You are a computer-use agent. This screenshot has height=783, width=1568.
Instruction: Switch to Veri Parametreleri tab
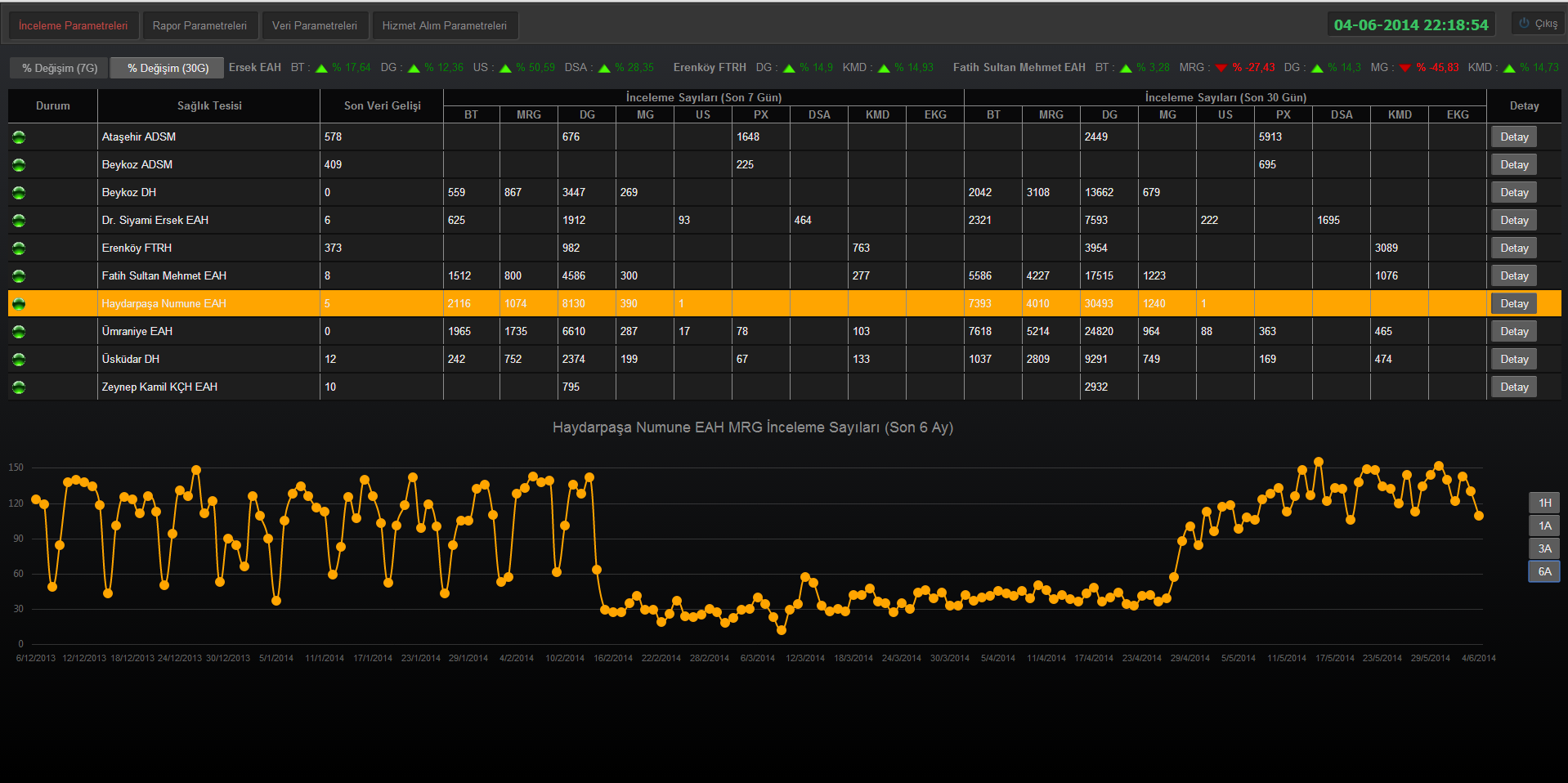pyautogui.click(x=315, y=25)
